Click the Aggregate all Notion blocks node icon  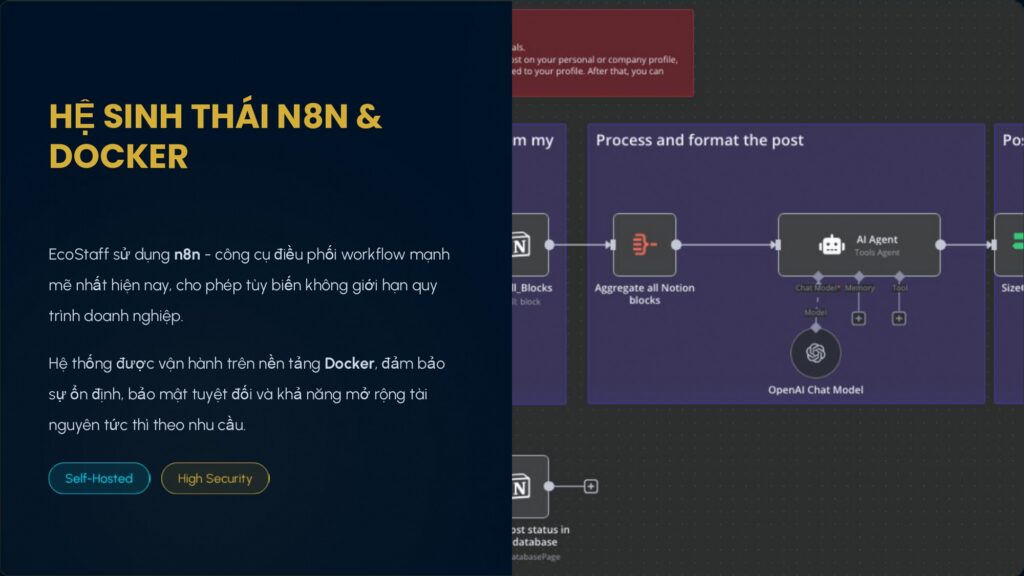coord(644,244)
